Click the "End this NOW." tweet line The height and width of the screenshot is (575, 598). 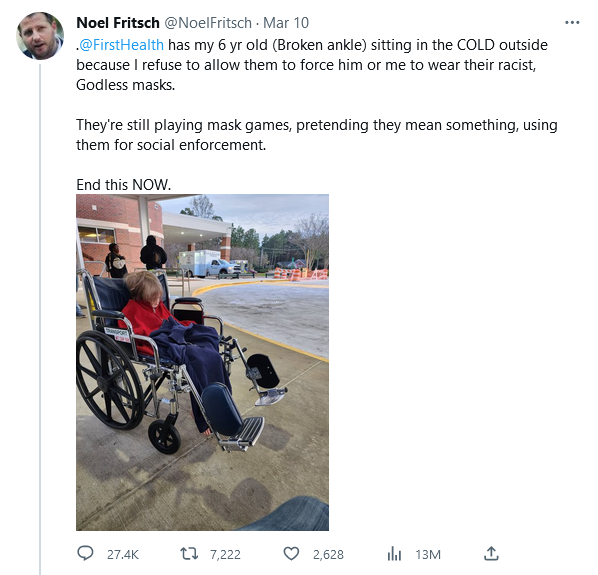(x=124, y=185)
